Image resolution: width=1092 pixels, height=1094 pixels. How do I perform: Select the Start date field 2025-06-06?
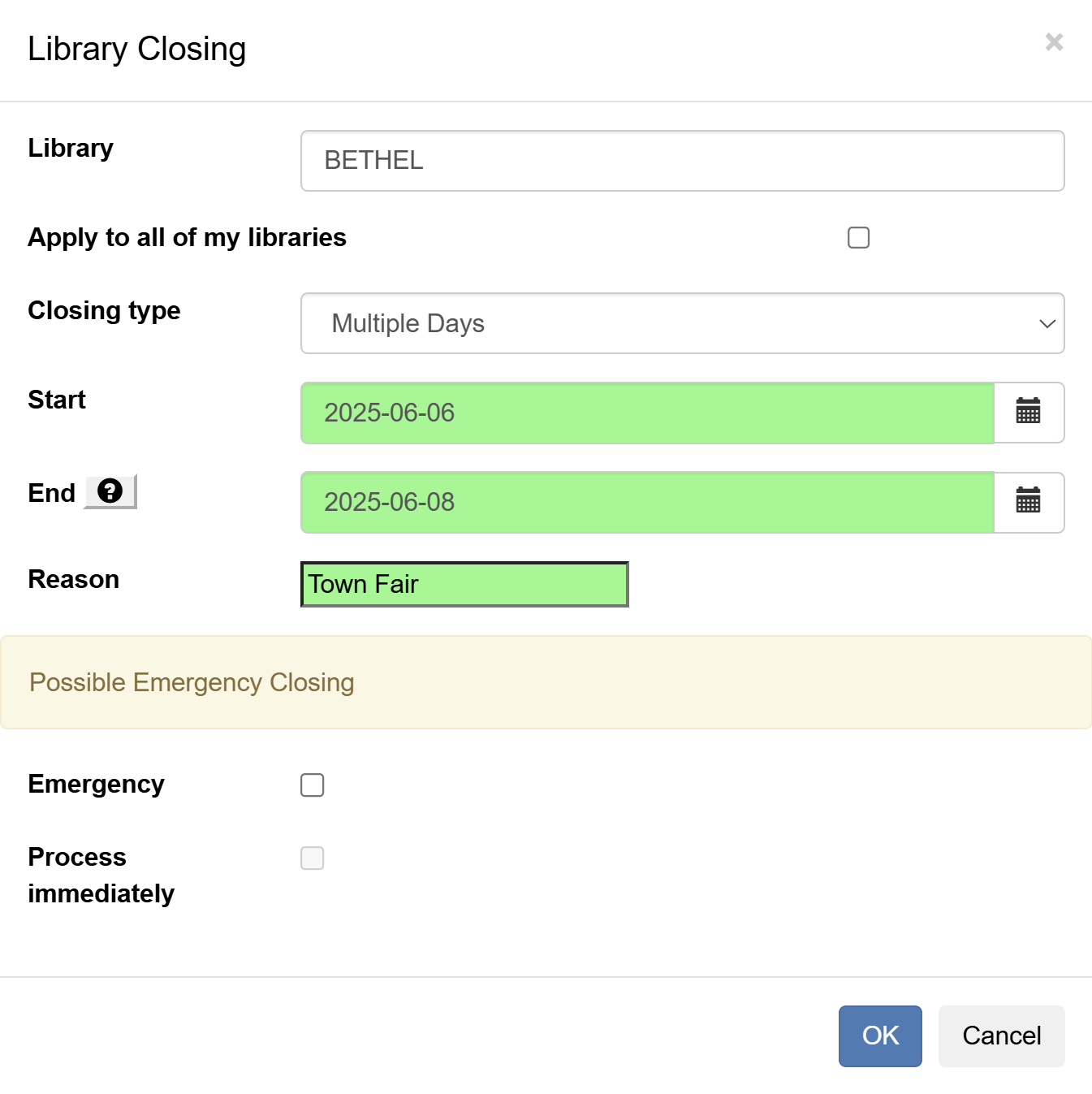point(647,413)
